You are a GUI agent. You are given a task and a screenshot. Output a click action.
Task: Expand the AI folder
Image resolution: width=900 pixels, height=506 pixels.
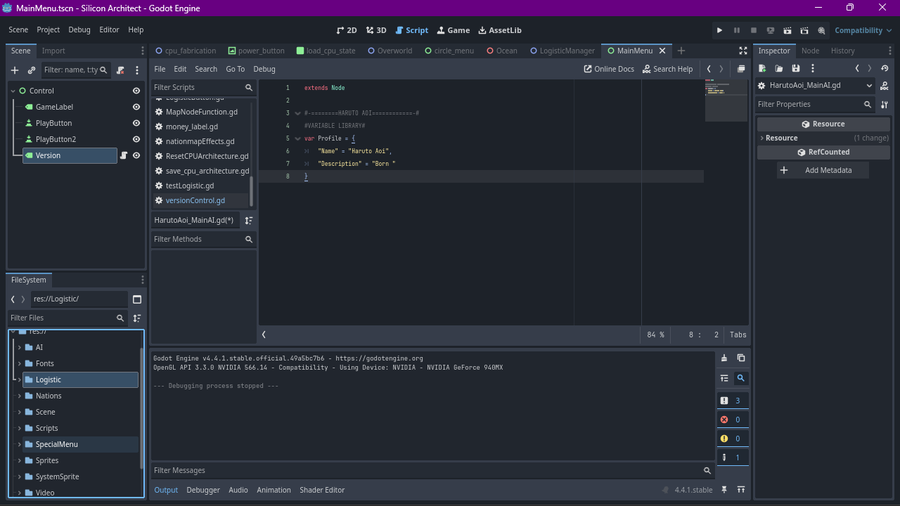20,347
